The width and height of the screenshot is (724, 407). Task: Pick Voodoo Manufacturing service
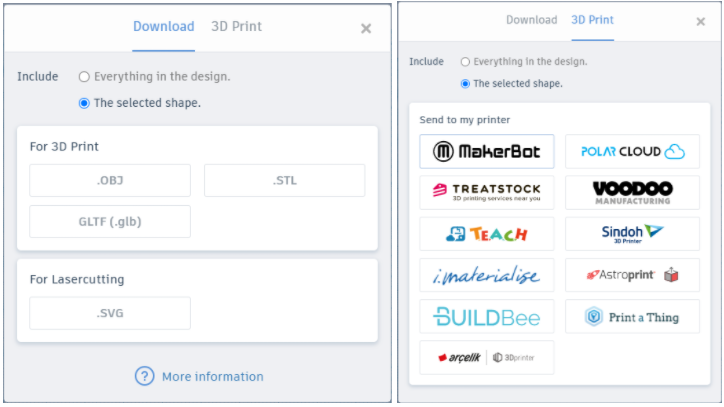[632, 193]
